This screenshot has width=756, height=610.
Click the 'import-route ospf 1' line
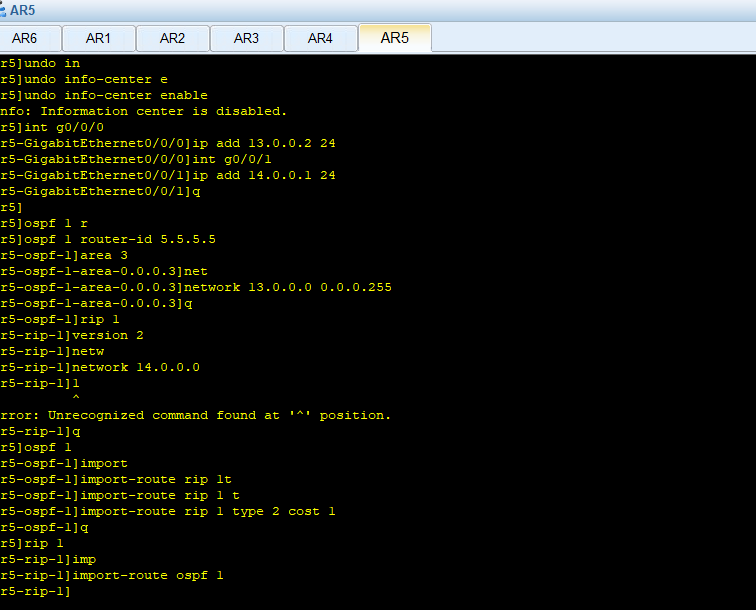click(x=111, y=575)
